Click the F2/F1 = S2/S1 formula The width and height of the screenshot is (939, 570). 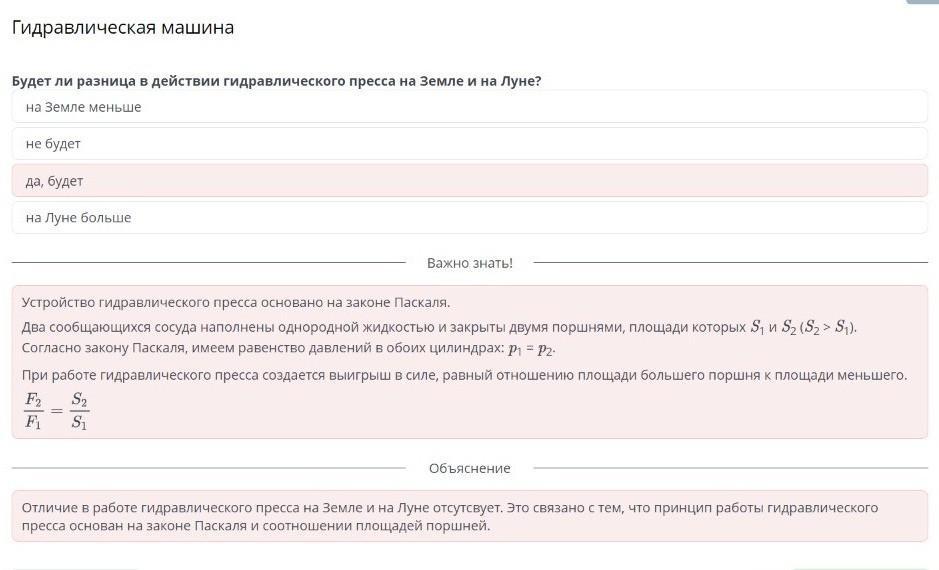(x=56, y=411)
